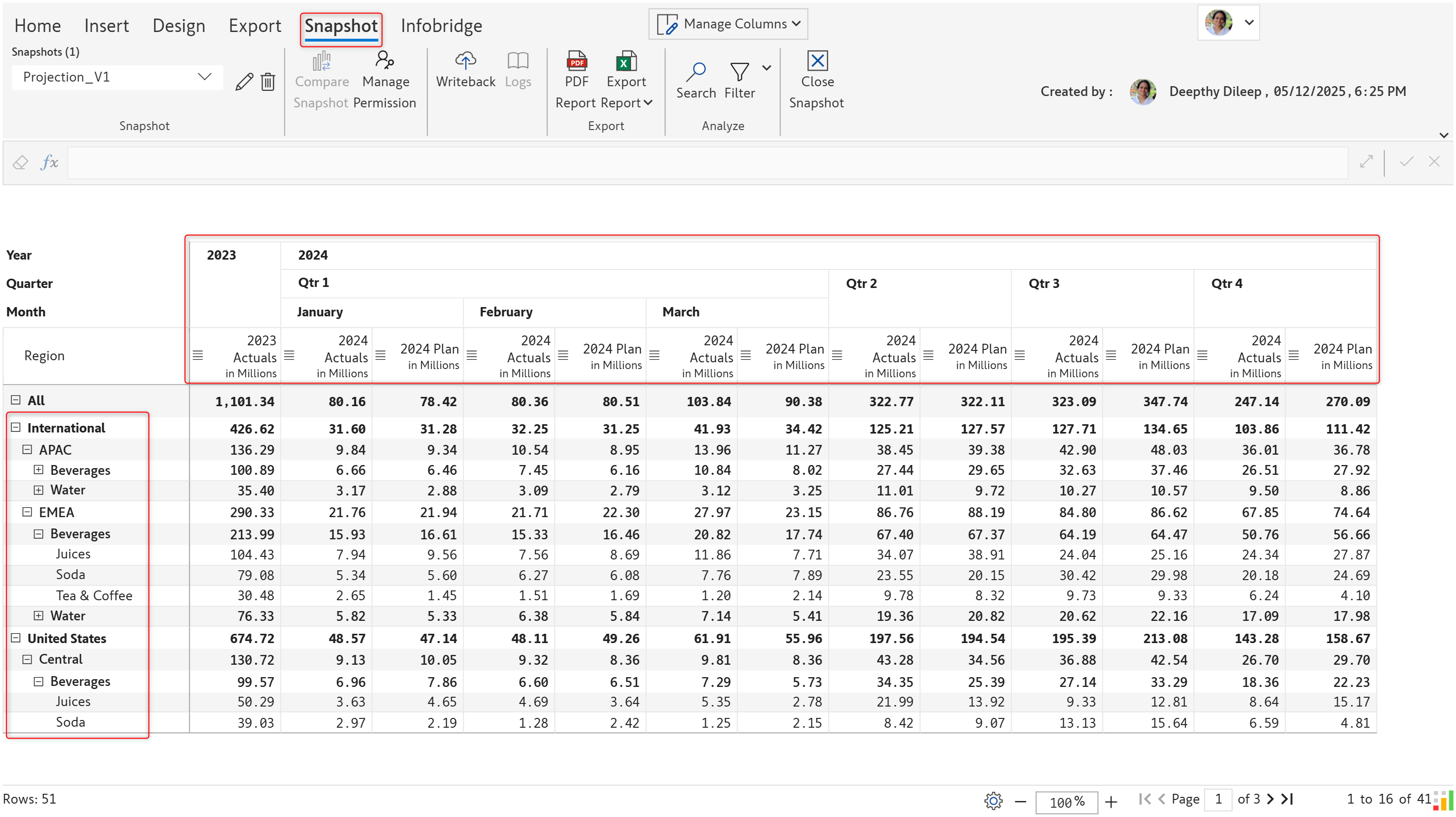Click the page number input field
1456x817 pixels.
1218,799
